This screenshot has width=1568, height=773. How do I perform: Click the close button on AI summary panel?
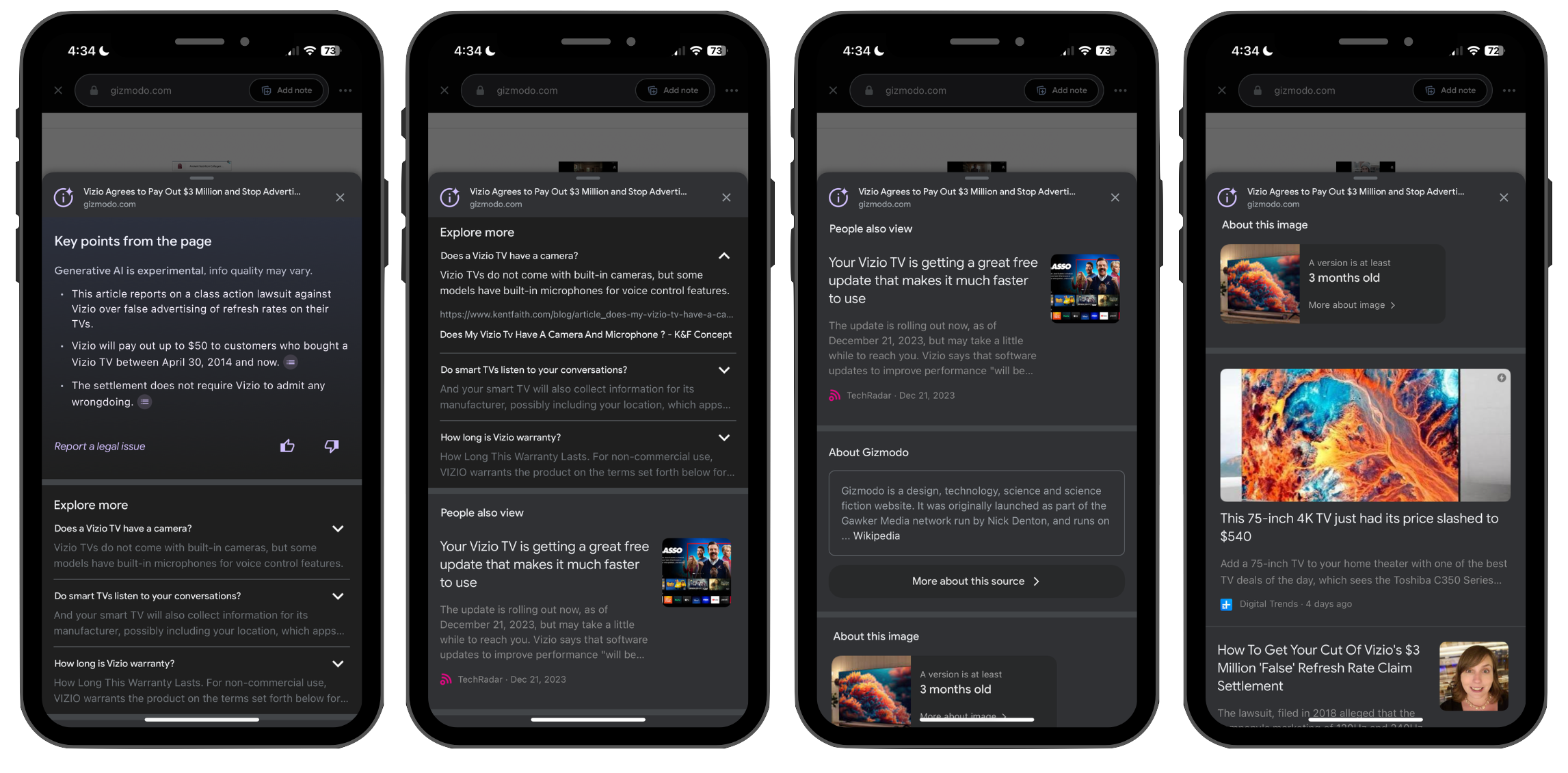[x=339, y=197]
